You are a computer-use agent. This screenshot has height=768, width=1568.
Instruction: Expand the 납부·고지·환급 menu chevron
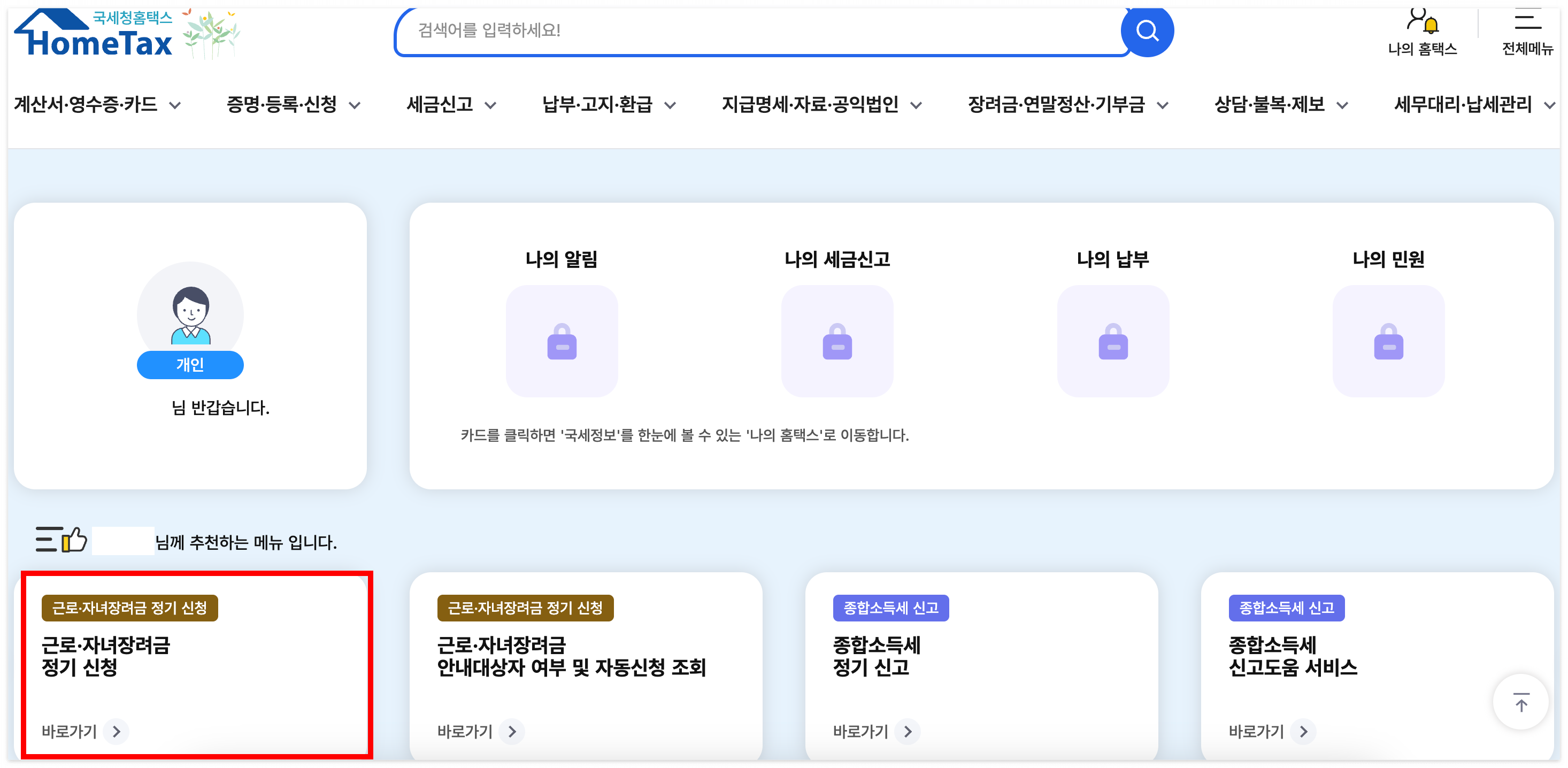point(670,106)
